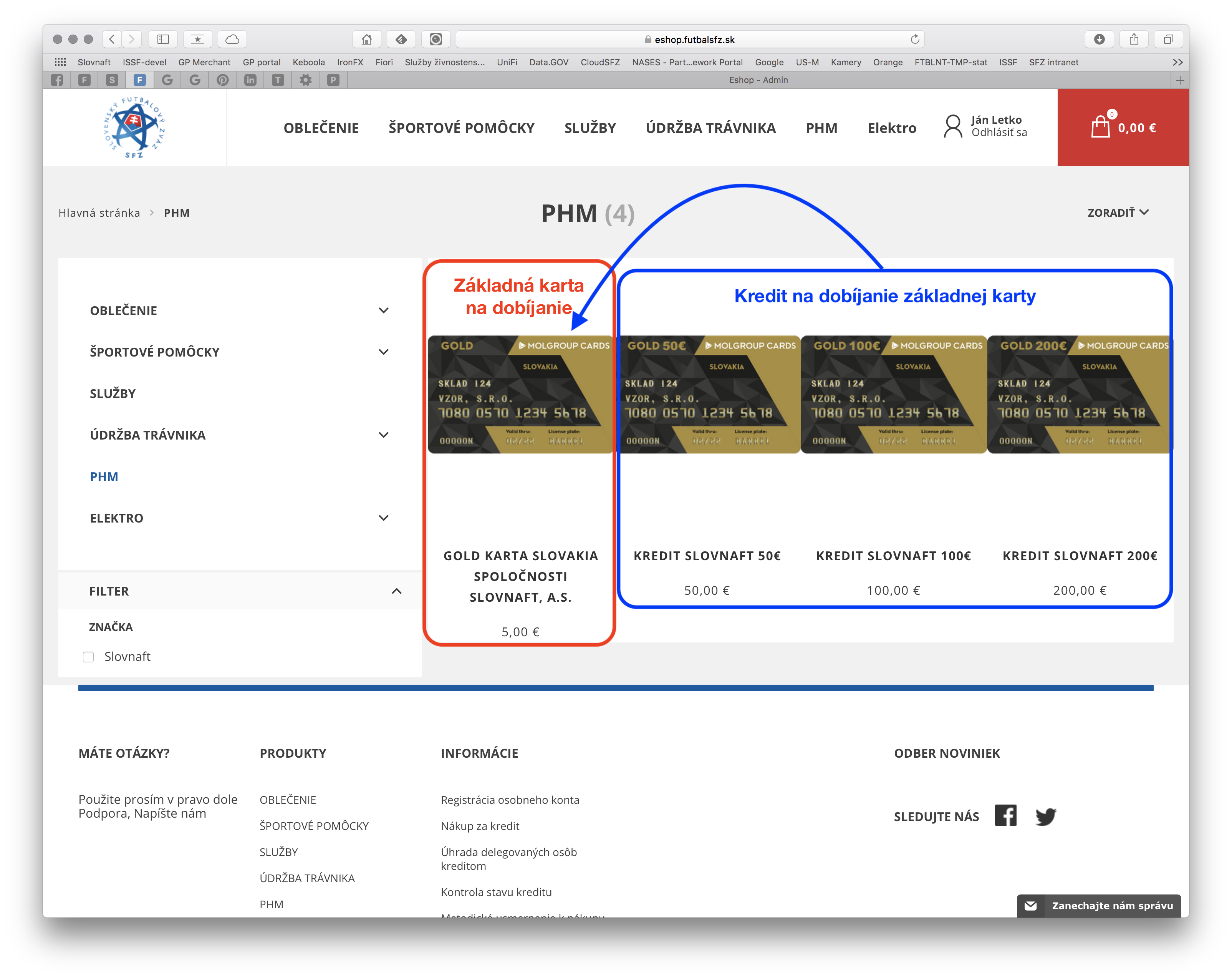Click the GOLD 100€ card image
This screenshot has width=1232, height=979.
[893, 395]
